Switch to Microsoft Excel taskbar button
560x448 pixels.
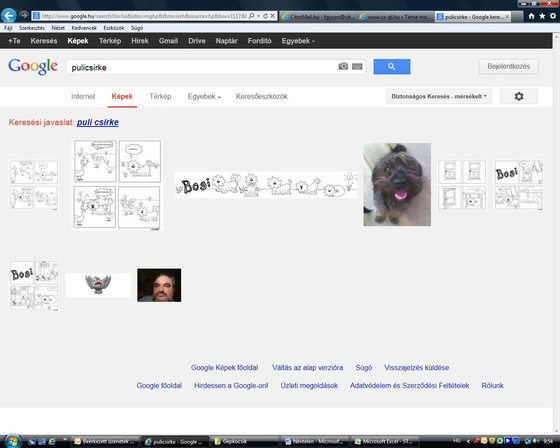(385, 441)
